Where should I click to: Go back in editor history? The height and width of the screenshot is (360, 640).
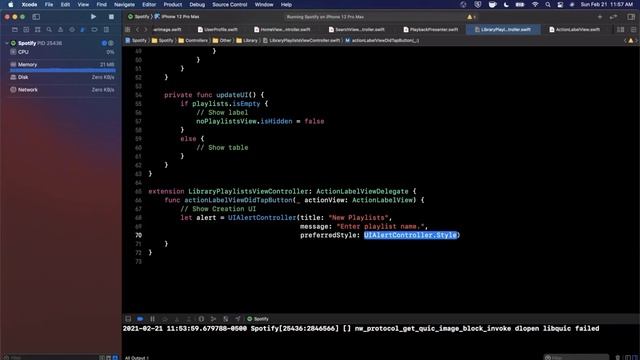(138, 29)
